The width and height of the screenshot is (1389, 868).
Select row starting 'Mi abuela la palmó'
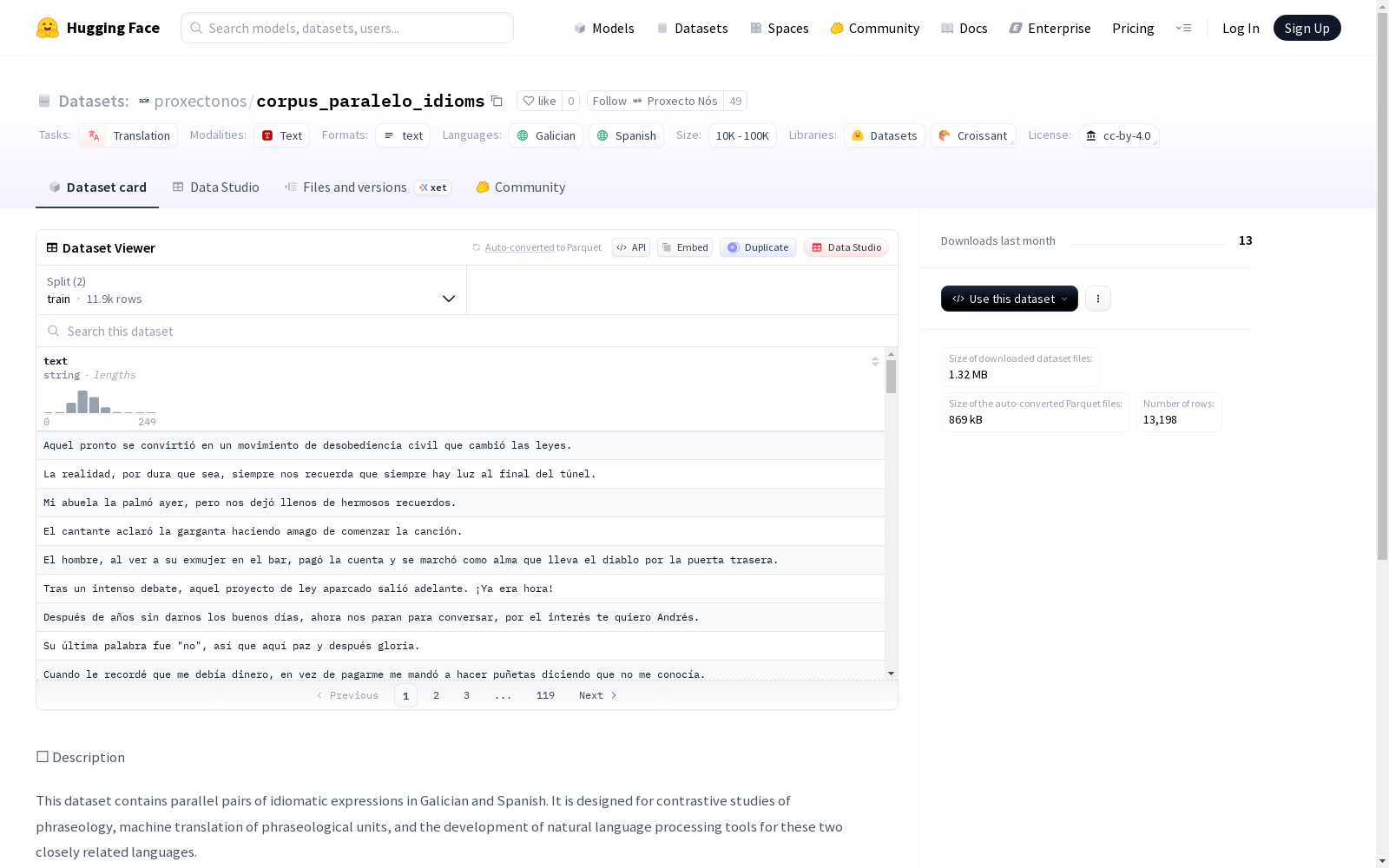(460, 503)
